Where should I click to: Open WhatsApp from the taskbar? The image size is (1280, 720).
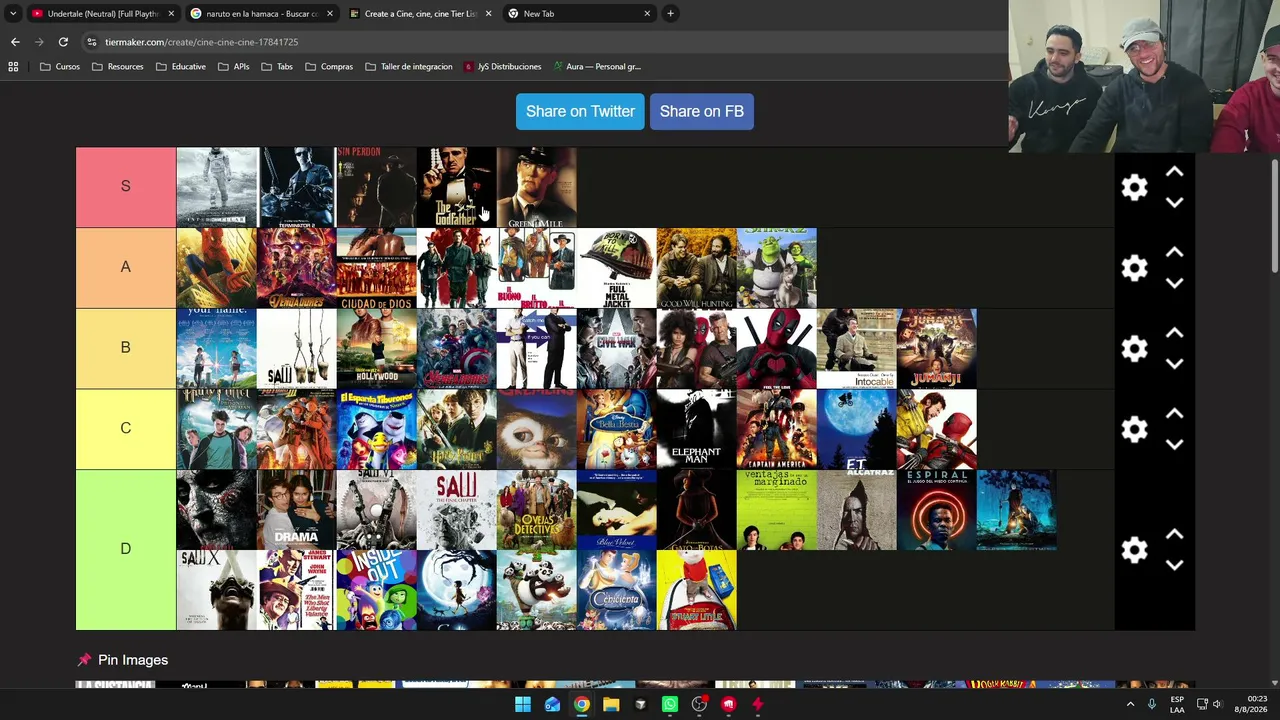(x=670, y=704)
